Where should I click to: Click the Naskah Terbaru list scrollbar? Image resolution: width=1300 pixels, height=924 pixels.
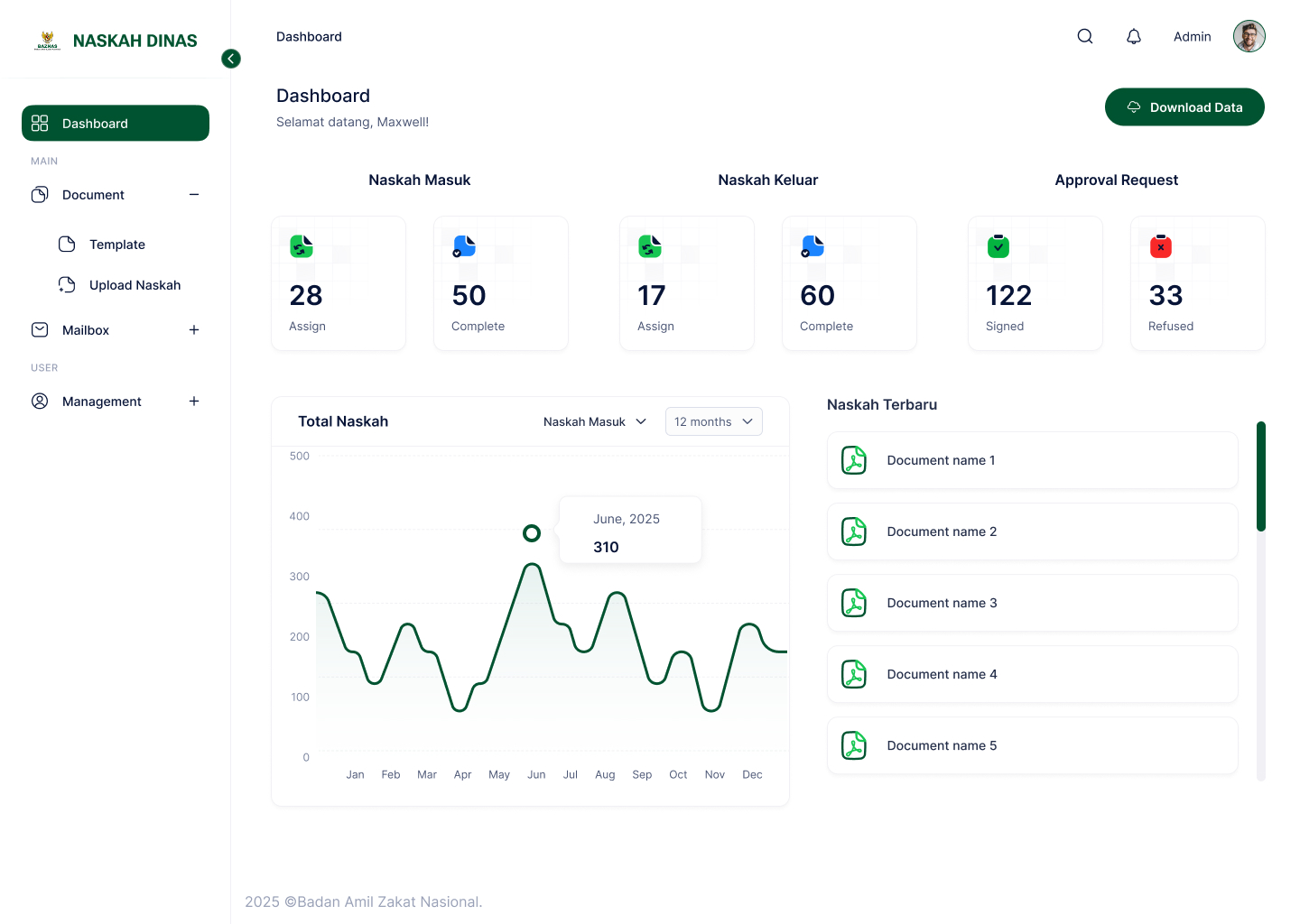1261,476
